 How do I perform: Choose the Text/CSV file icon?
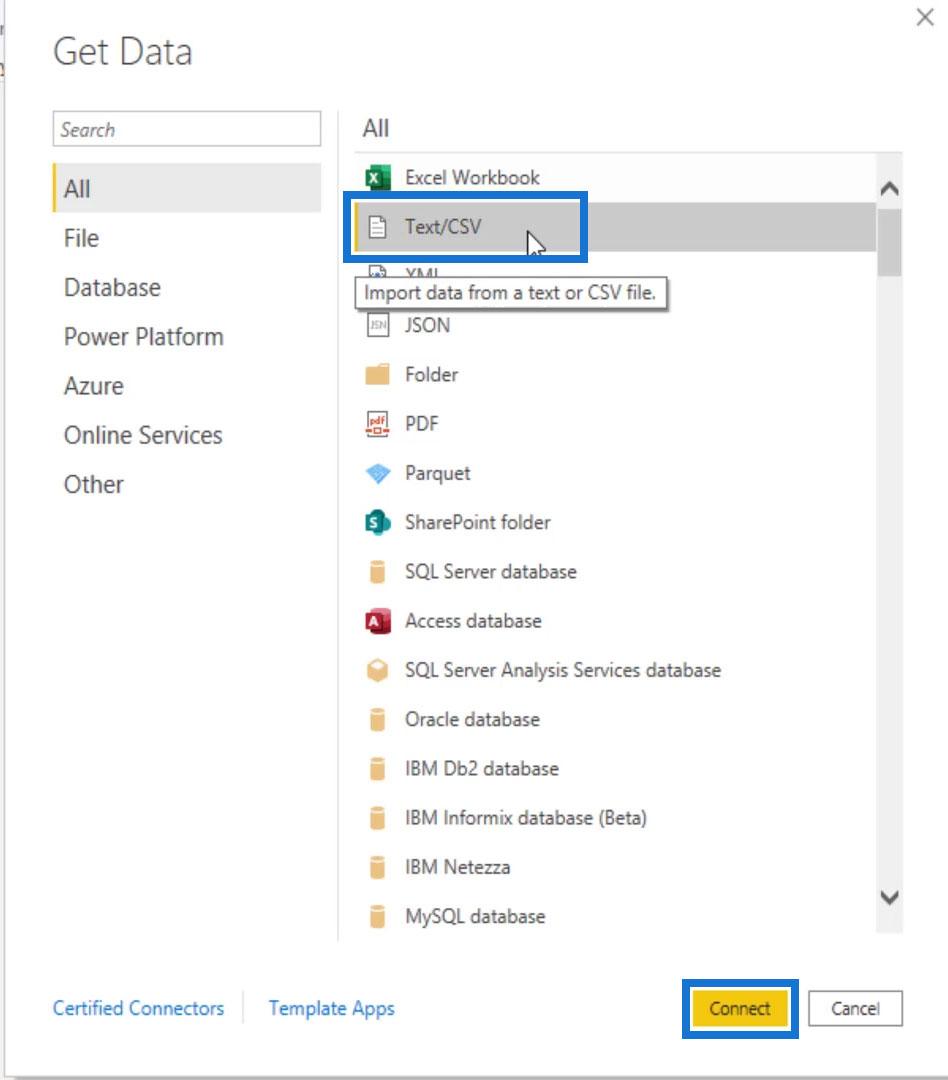pyautogui.click(x=378, y=227)
